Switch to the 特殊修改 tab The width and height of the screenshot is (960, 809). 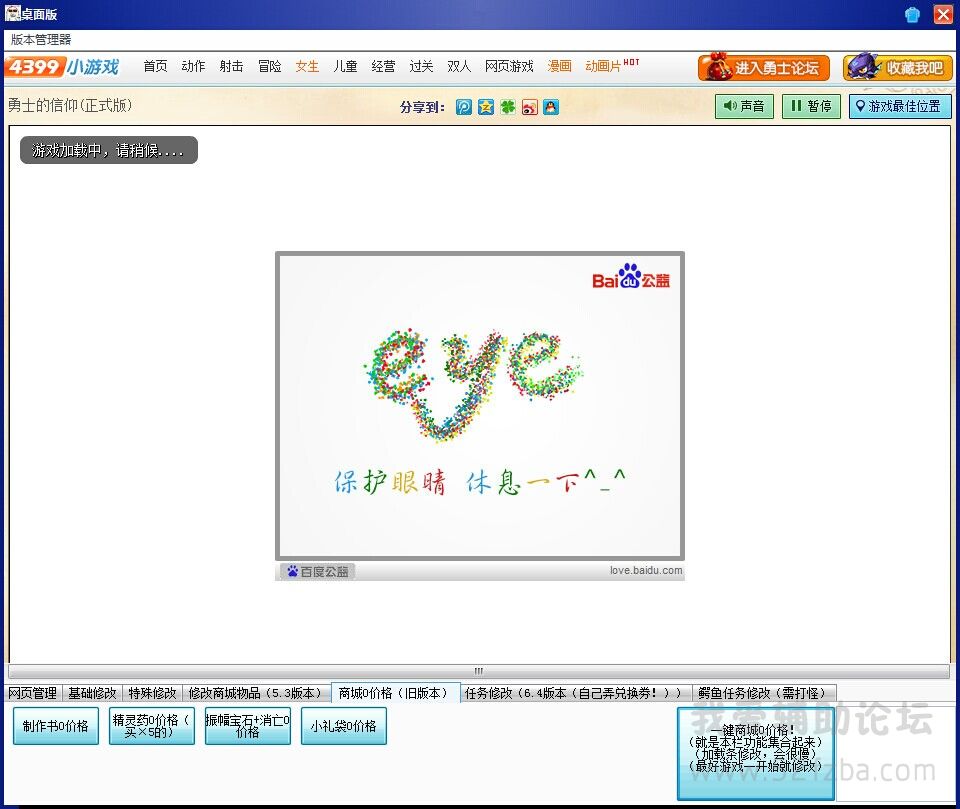152,693
